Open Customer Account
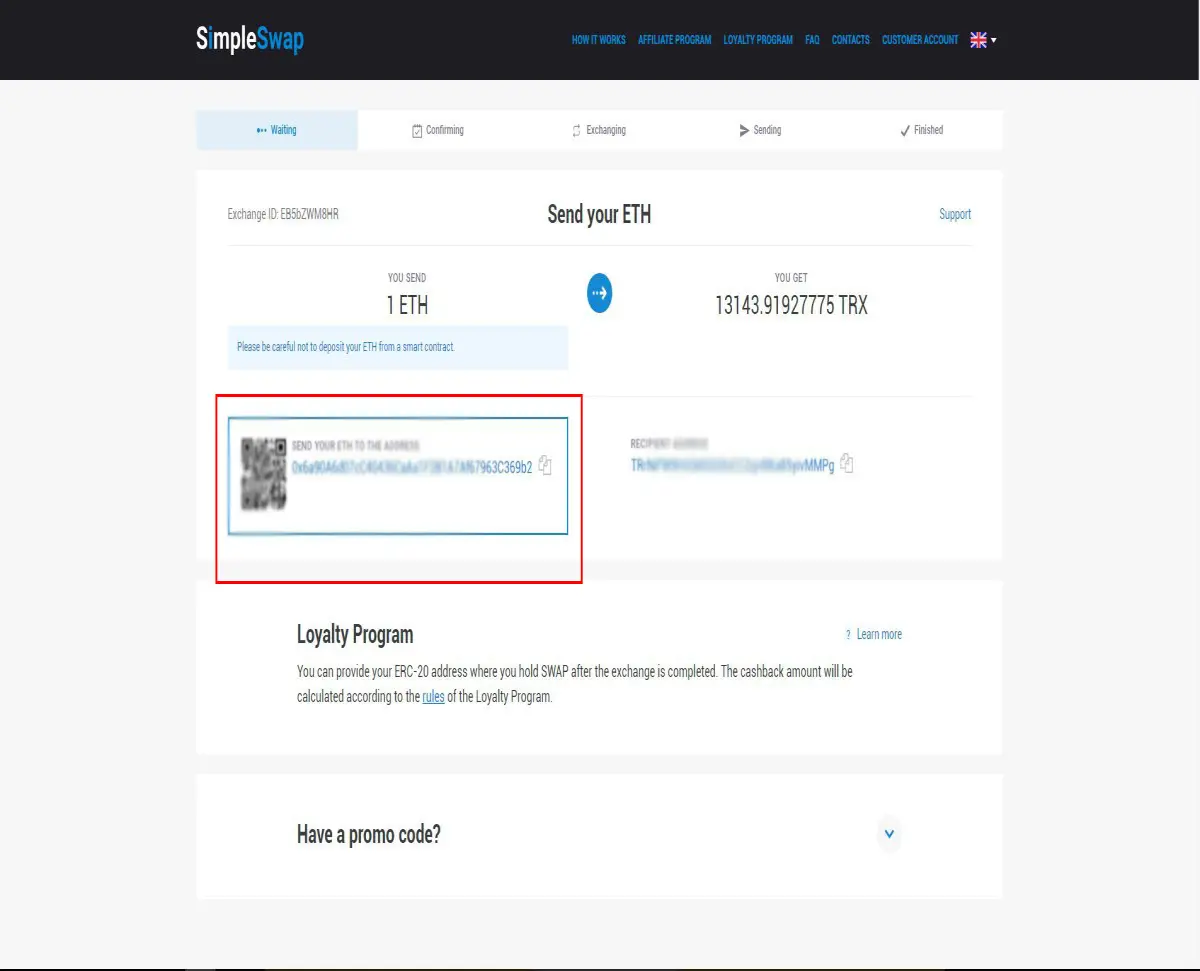The image size is (1200, 971). click(x=920, y=40)
